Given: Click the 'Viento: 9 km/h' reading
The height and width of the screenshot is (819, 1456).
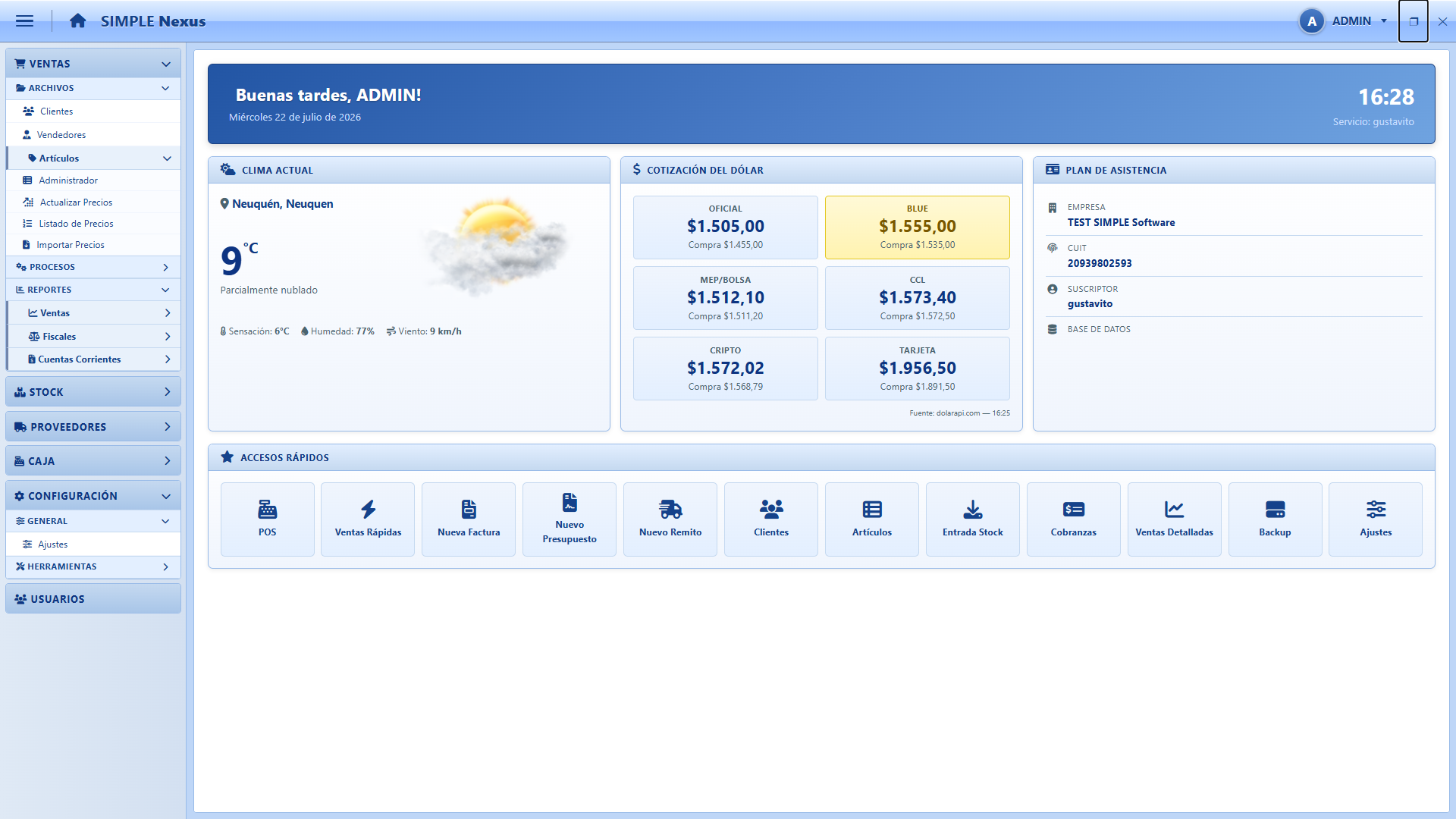Looking at the screenshot, I should [x=424, y=331].
